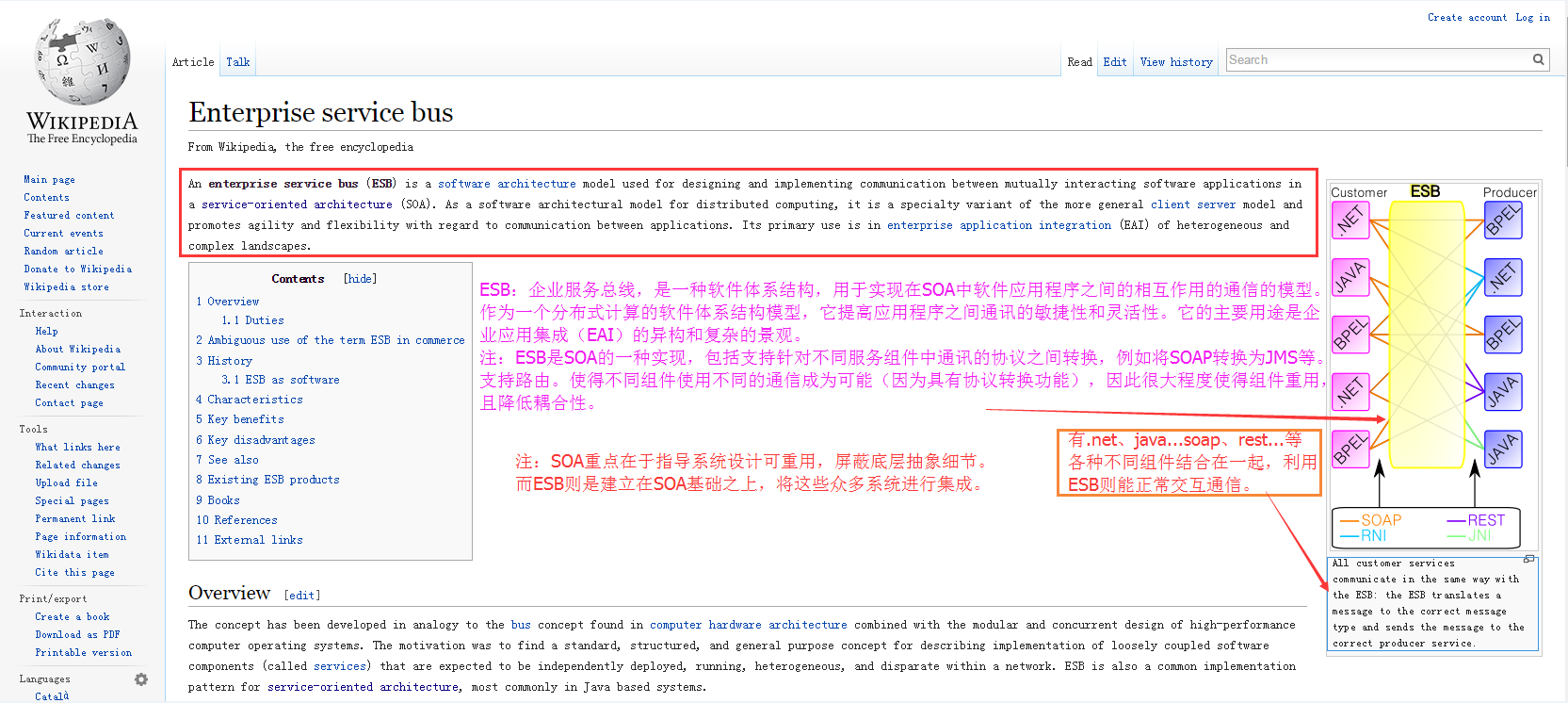1568x703 pixels.
Task: Open Contact page link
Action: [69, 403]
